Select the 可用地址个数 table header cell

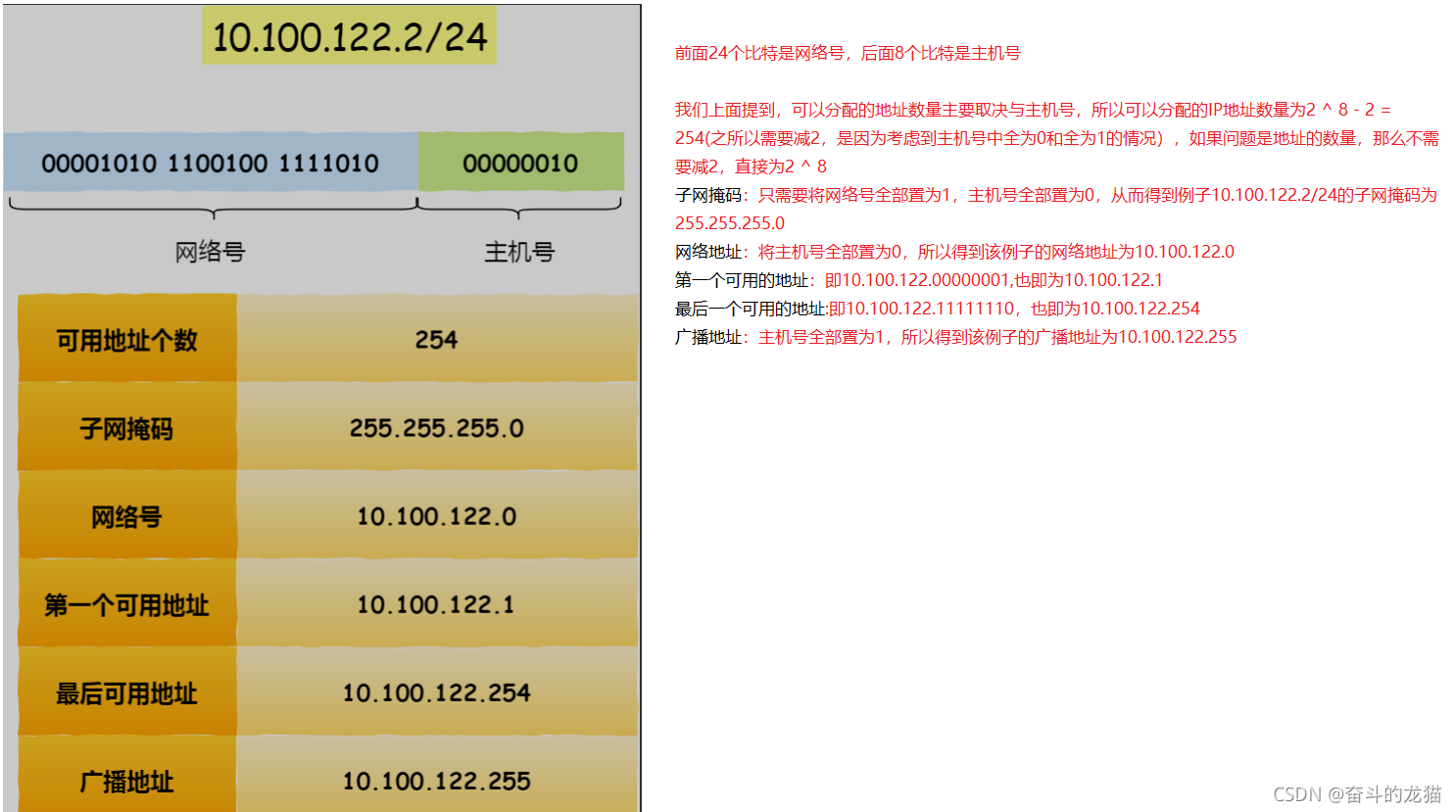click(127, 339)
